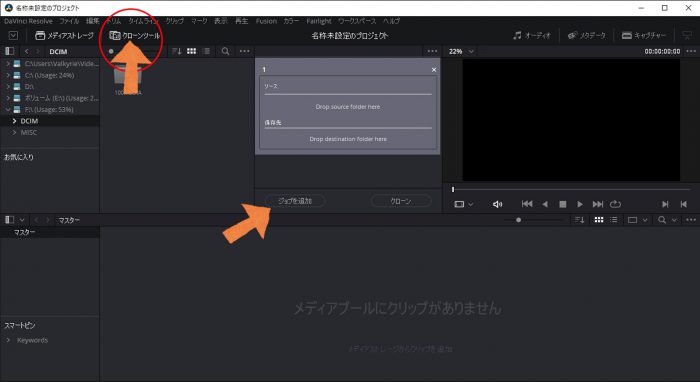Toggle loop playback

(615, 204)
